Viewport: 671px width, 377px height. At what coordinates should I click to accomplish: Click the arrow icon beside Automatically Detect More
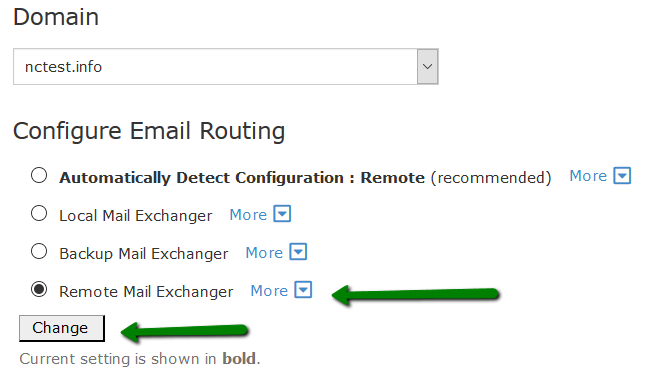[622, 176]
